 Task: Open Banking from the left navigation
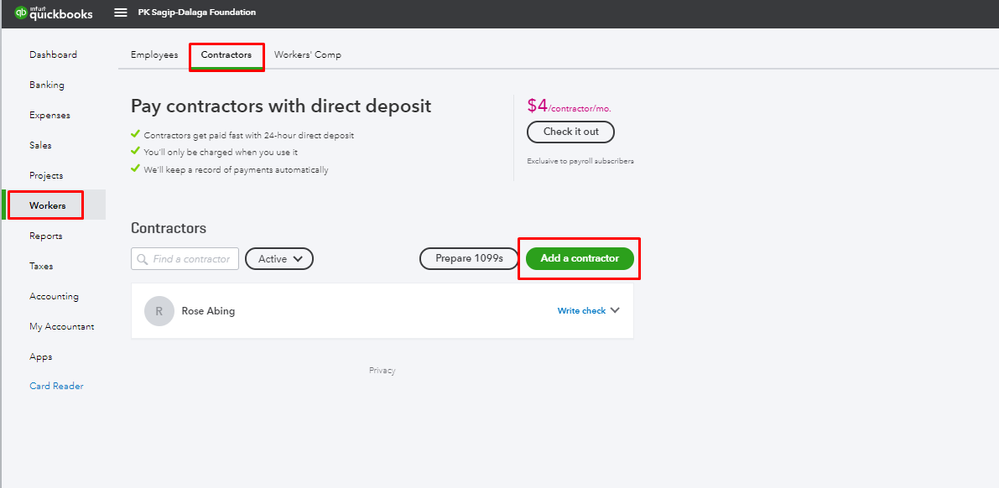click(47, 85)
